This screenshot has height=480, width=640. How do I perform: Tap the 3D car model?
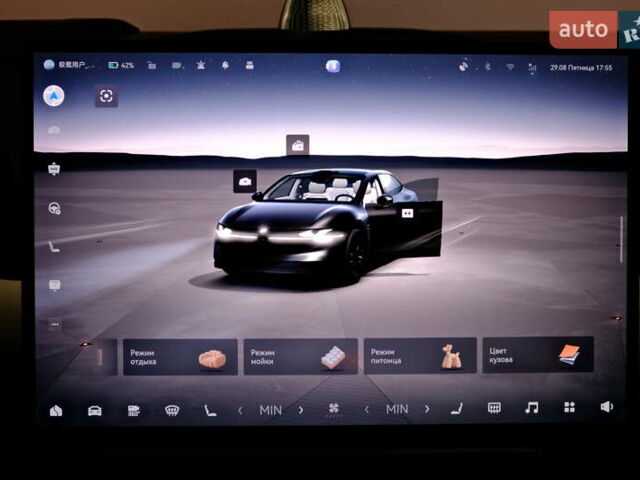(x=327, y=227)
